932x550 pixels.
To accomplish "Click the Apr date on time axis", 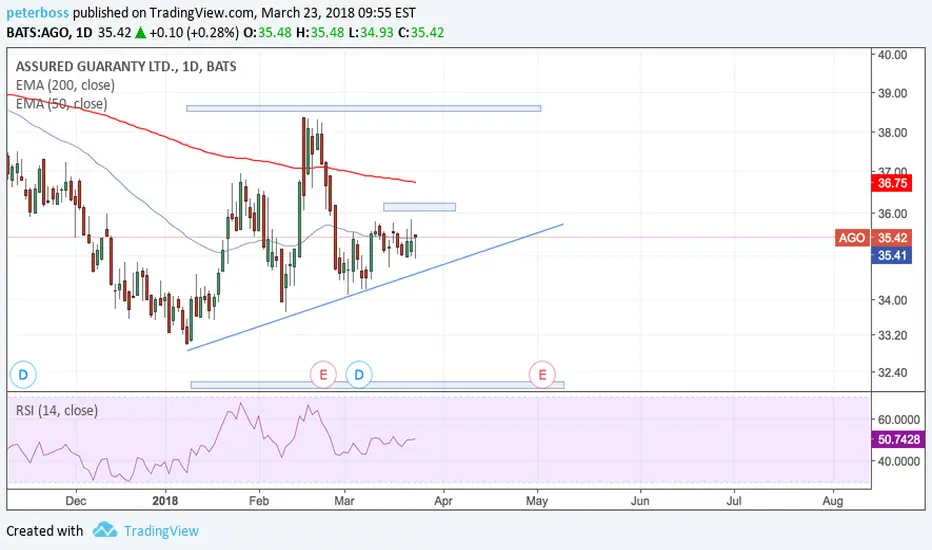I will point(443,501).
